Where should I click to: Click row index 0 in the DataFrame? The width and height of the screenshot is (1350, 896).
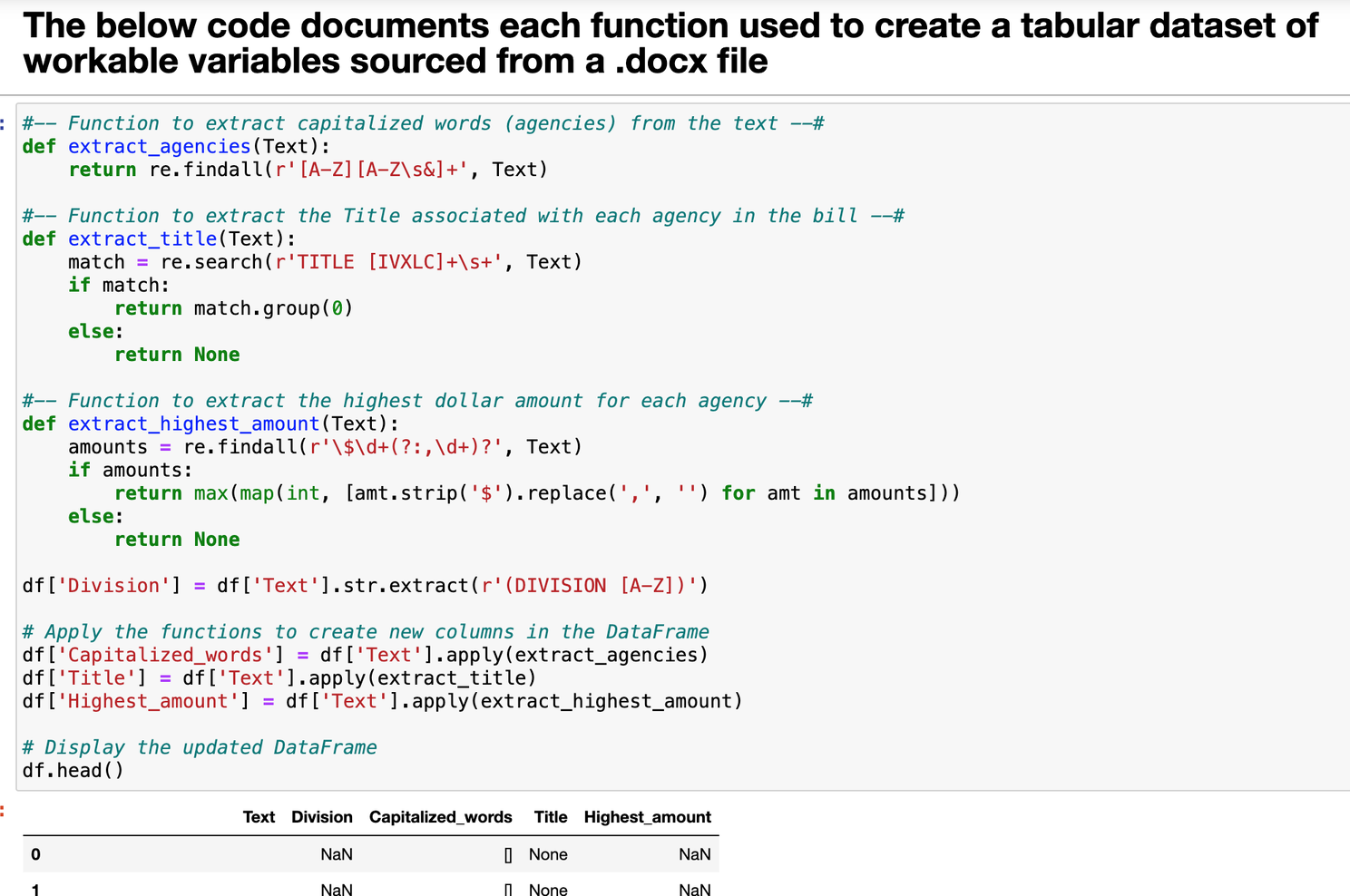[x=35, y=854]
